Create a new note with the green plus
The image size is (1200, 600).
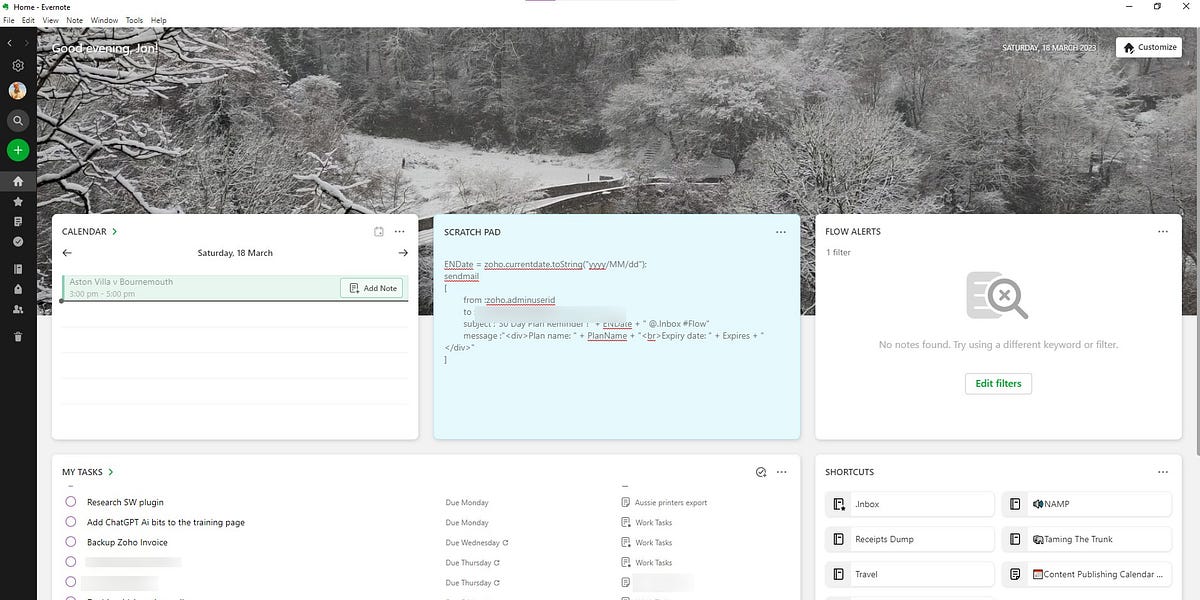click(16, 149)
